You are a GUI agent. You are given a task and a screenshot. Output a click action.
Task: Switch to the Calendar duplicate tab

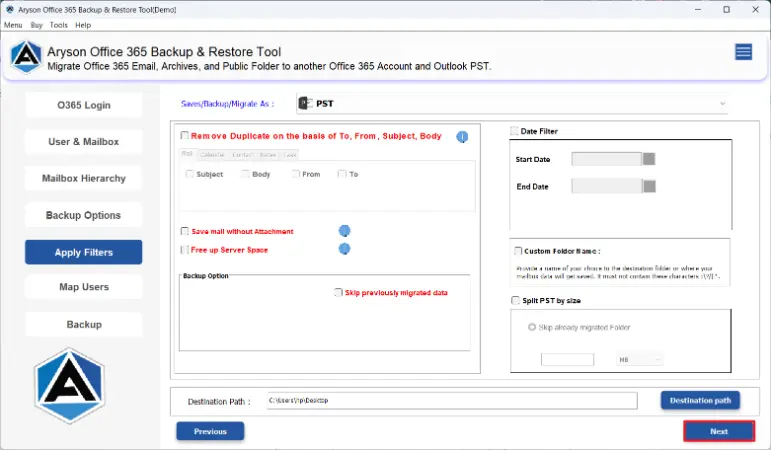pyautogui.click(x=212, y=154)
